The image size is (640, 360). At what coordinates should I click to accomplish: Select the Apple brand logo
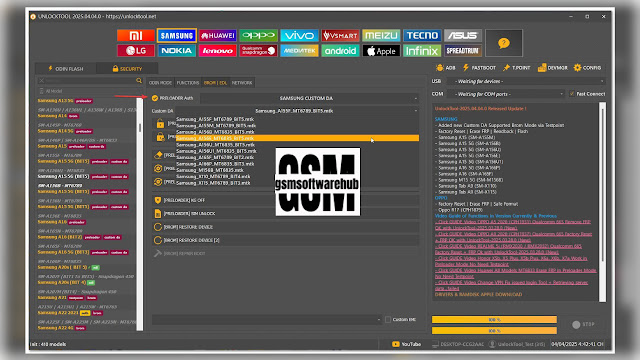(x=381, y=51)
